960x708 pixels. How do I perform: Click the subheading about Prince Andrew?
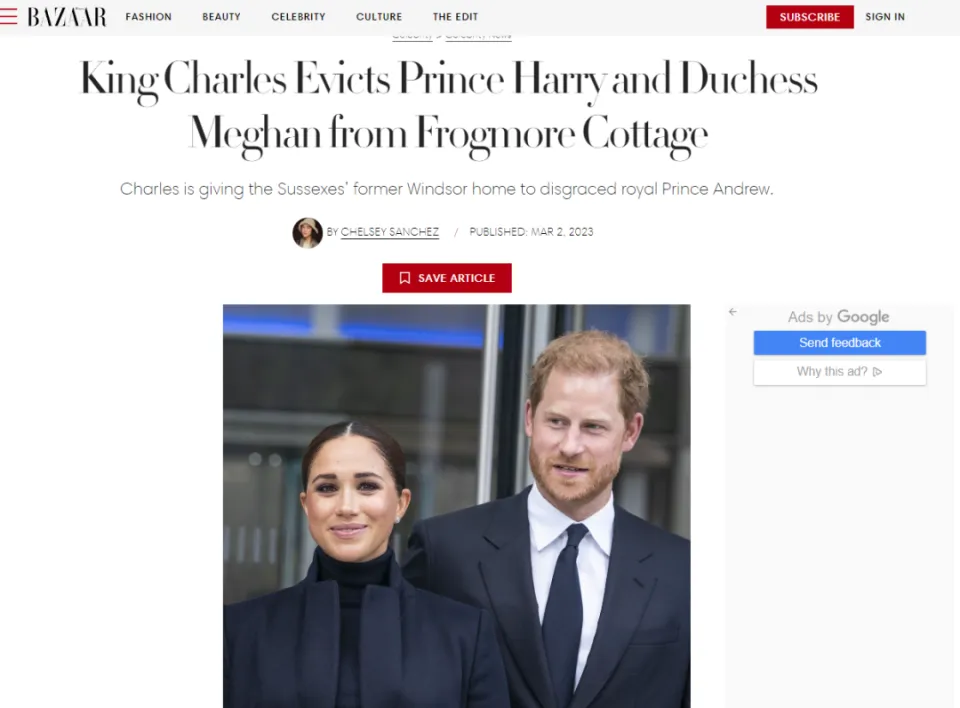pos(447,189)
